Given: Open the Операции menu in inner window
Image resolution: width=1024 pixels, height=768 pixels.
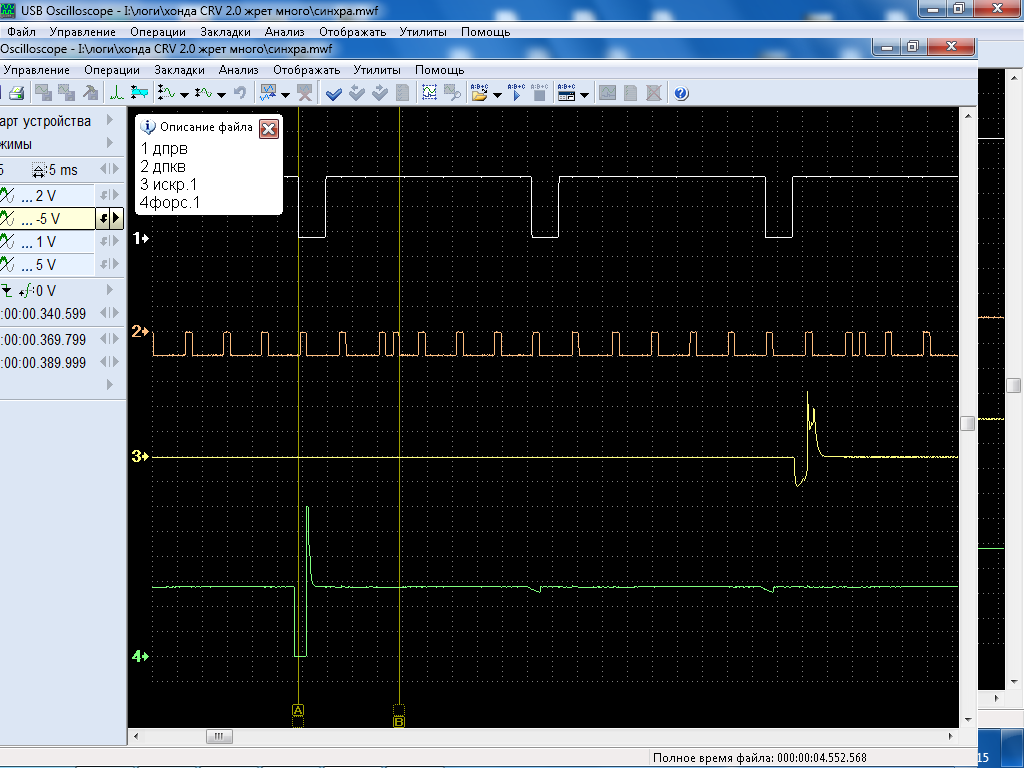Looking at the screenshot, I should click(112, 70).
